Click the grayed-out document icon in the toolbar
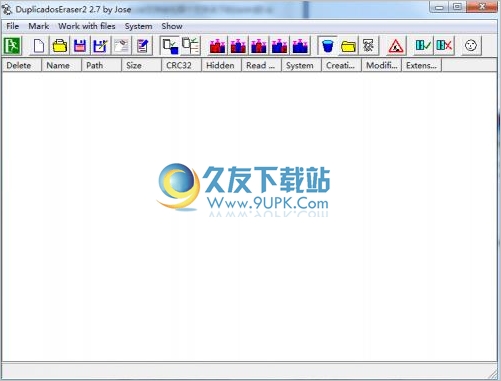The height and width of the screenshot is (381, 501). [x=121, y=46]
